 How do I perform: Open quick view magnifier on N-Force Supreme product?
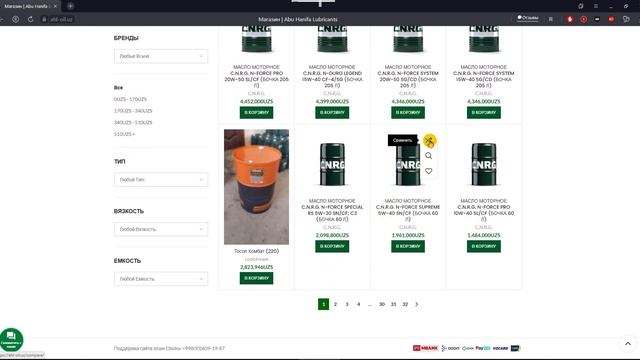[429, 156]
